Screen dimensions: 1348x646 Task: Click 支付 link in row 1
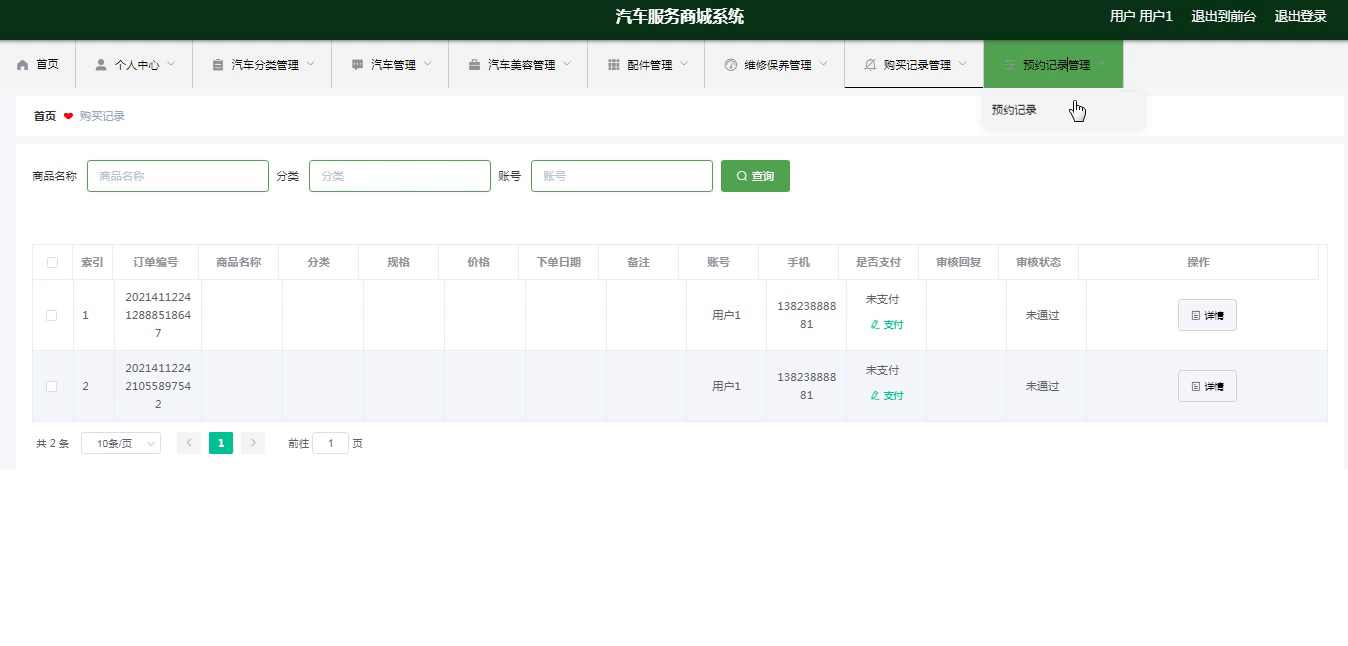(x=886, y=325)
